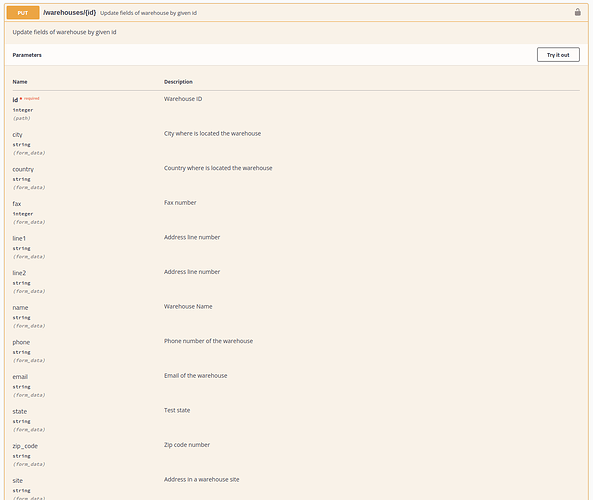Select the id parameter name
The image size is (593, 500).
pyautogui.click(x=15, y=100)
